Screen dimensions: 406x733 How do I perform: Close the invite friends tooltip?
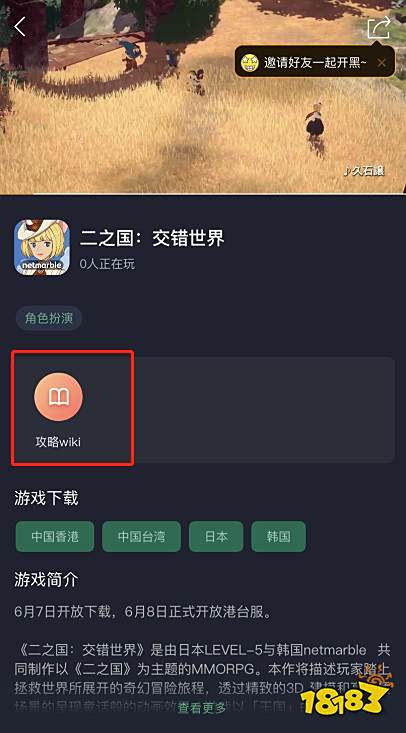click(x=382, y=62)
